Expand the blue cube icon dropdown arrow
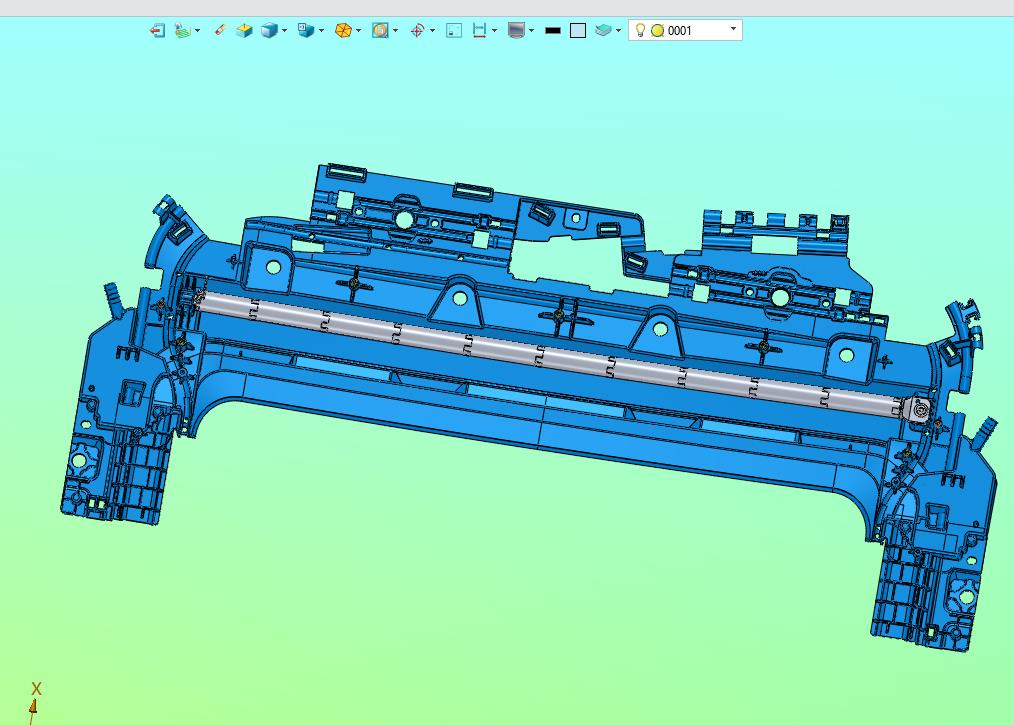This screenshot has height=725, width=1014. point(284,30)
